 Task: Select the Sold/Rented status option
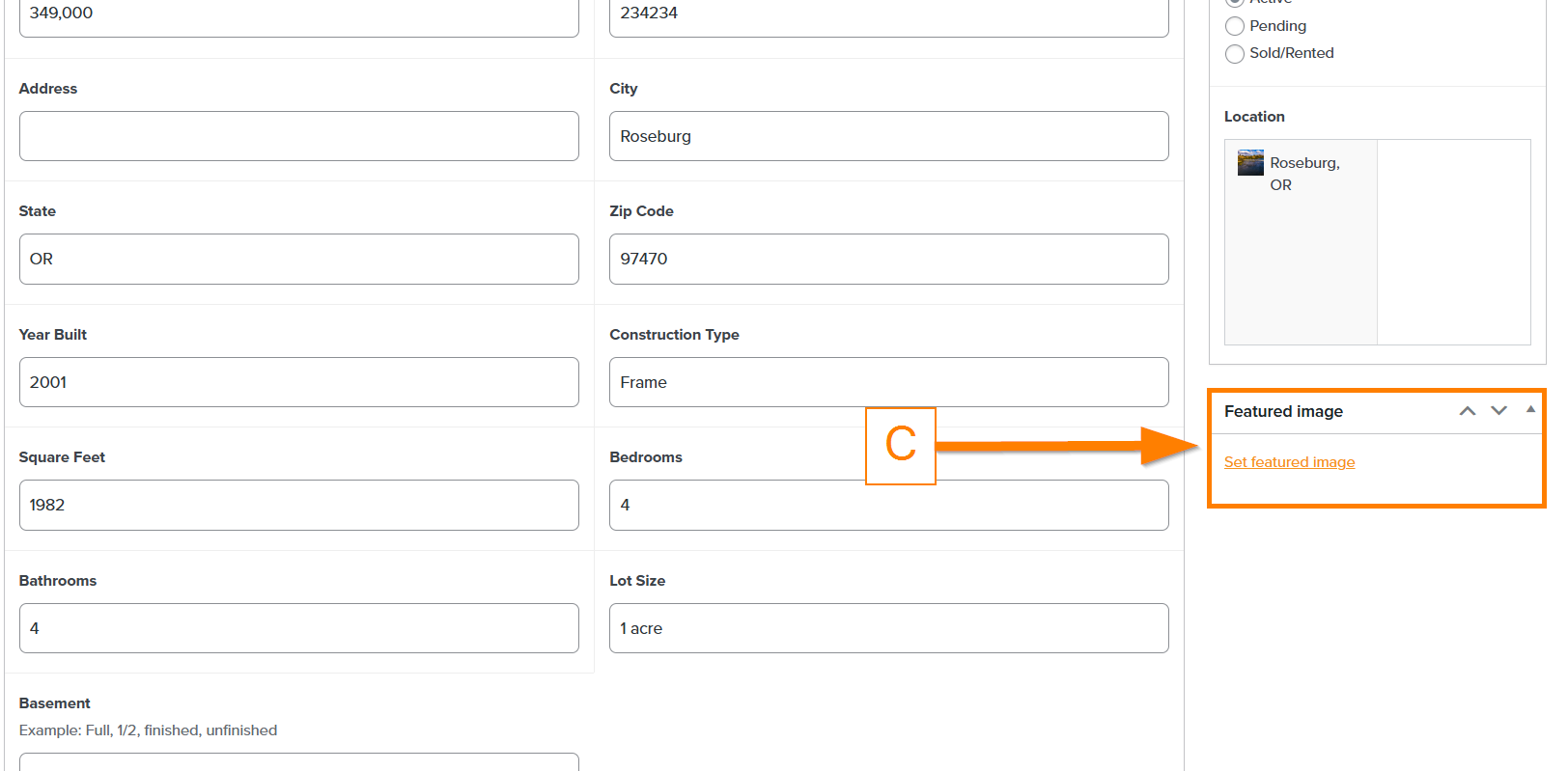1235,54
